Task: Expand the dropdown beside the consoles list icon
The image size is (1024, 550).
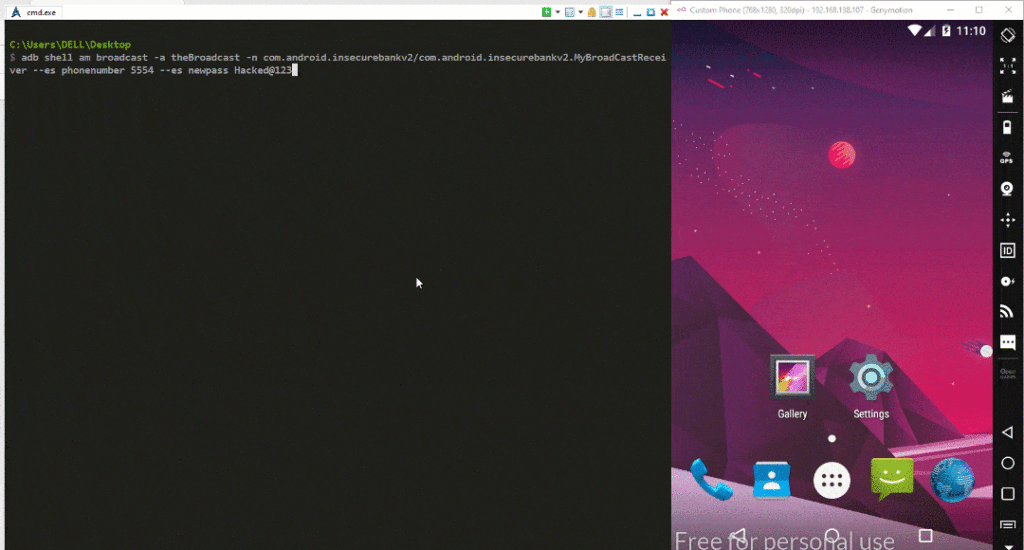Action: (x=581, y=12)
